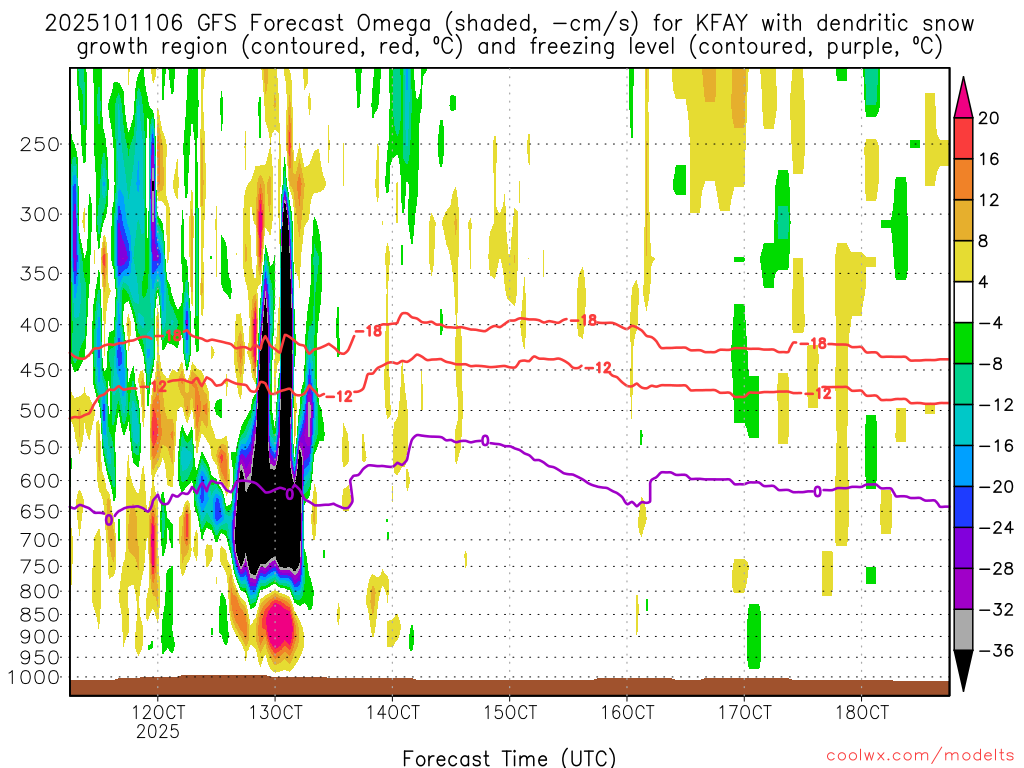Click the 800 pressure level label
The height and width of the screenshot is (768, 1024).
click(40, 592)
